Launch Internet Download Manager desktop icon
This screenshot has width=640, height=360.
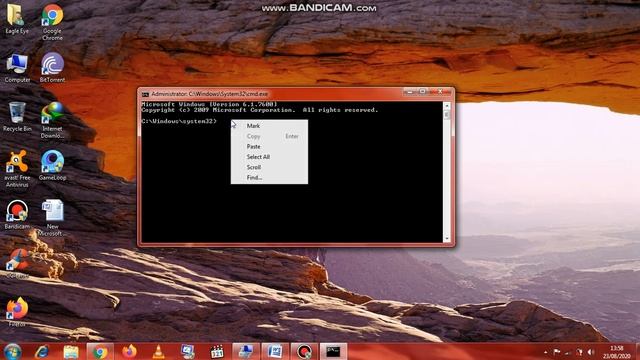52,120
